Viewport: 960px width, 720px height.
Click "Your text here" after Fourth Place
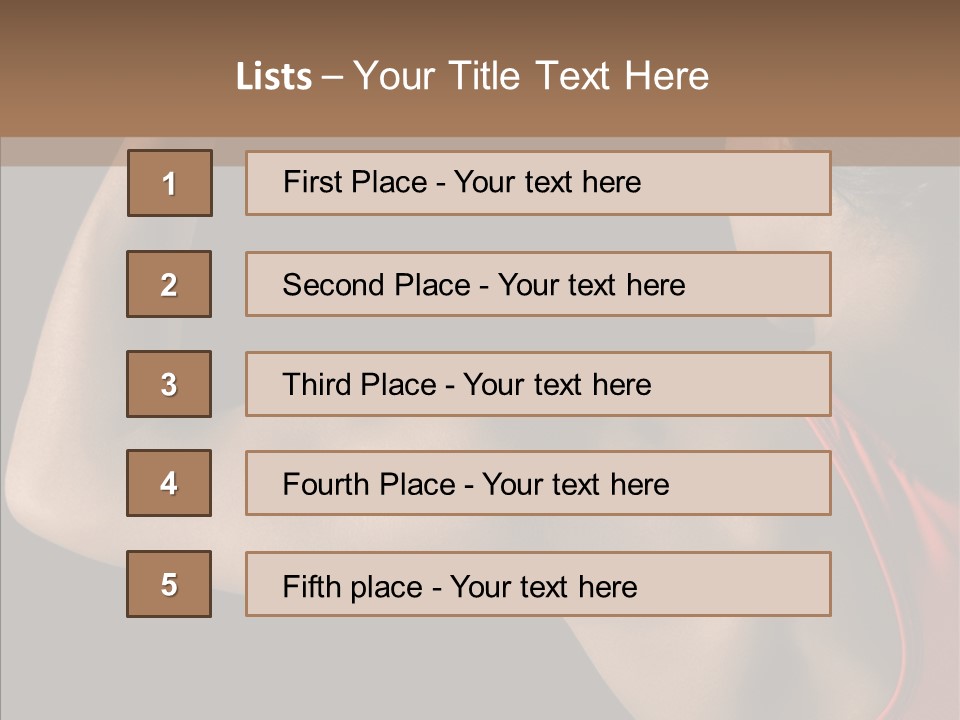pos(575,485)
